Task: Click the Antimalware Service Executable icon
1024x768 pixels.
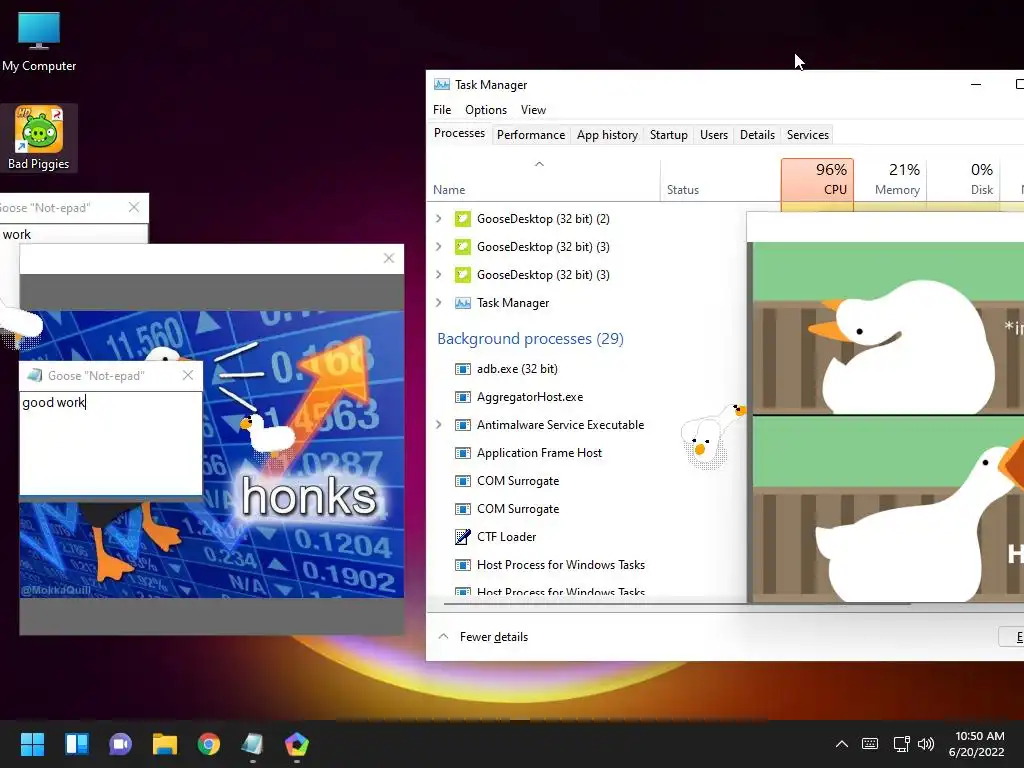Action: pos(462,425)
